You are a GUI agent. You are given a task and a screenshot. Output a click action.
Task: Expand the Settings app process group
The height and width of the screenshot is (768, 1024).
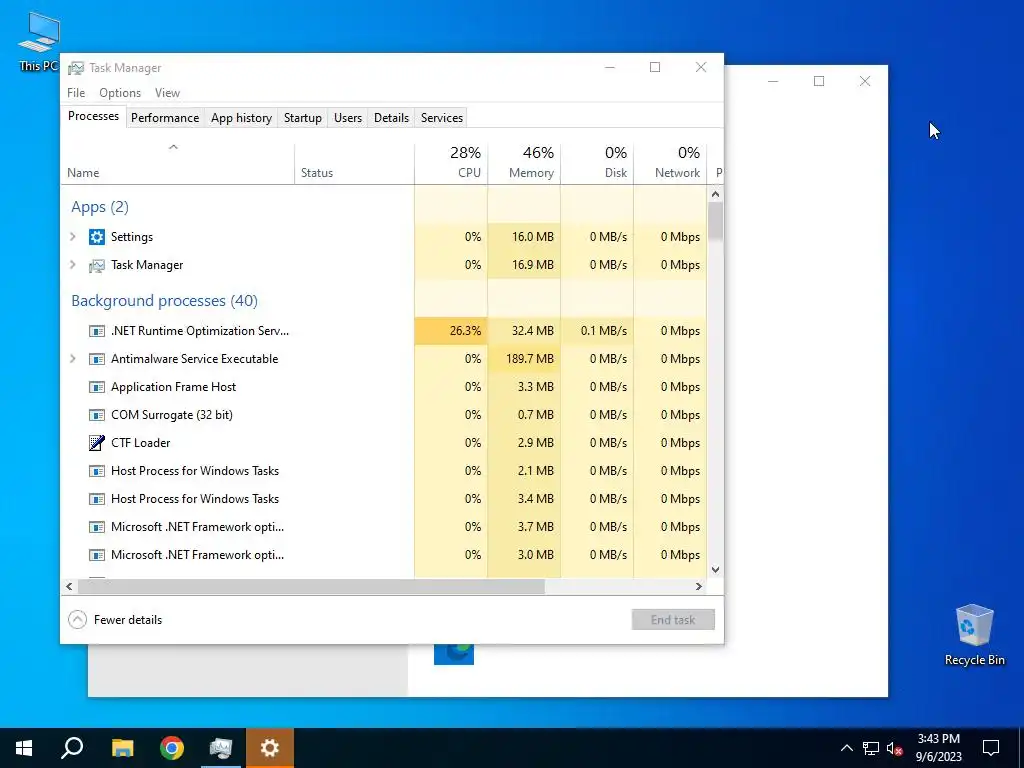73,237
